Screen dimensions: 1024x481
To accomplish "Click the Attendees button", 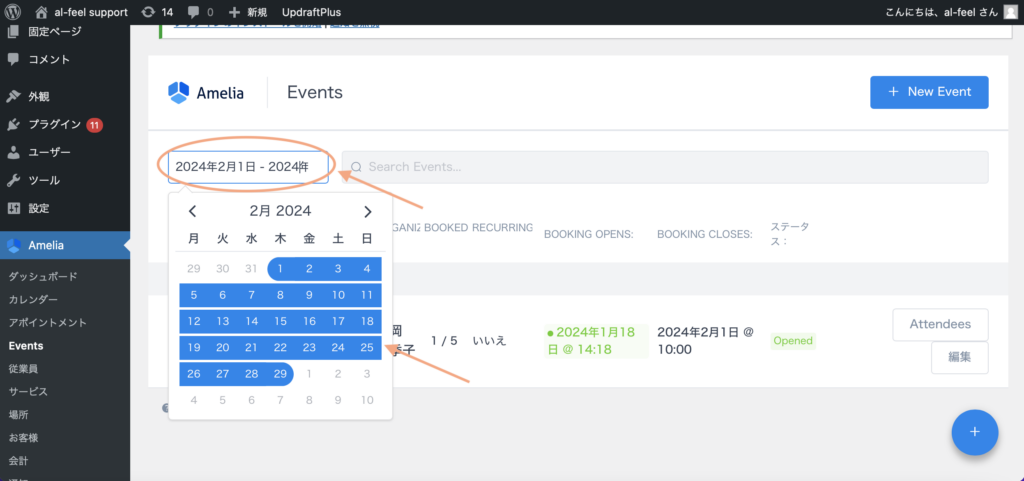I will (939, 324).
